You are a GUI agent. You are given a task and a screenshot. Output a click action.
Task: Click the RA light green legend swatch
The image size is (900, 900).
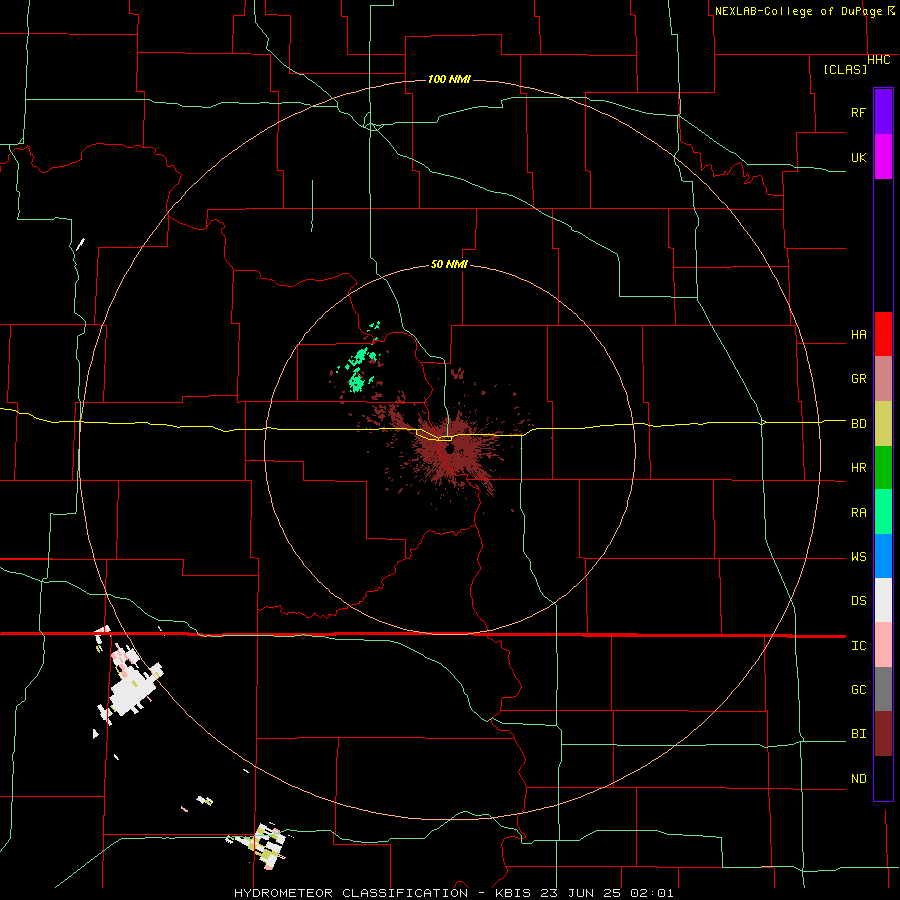pos(883,512)
